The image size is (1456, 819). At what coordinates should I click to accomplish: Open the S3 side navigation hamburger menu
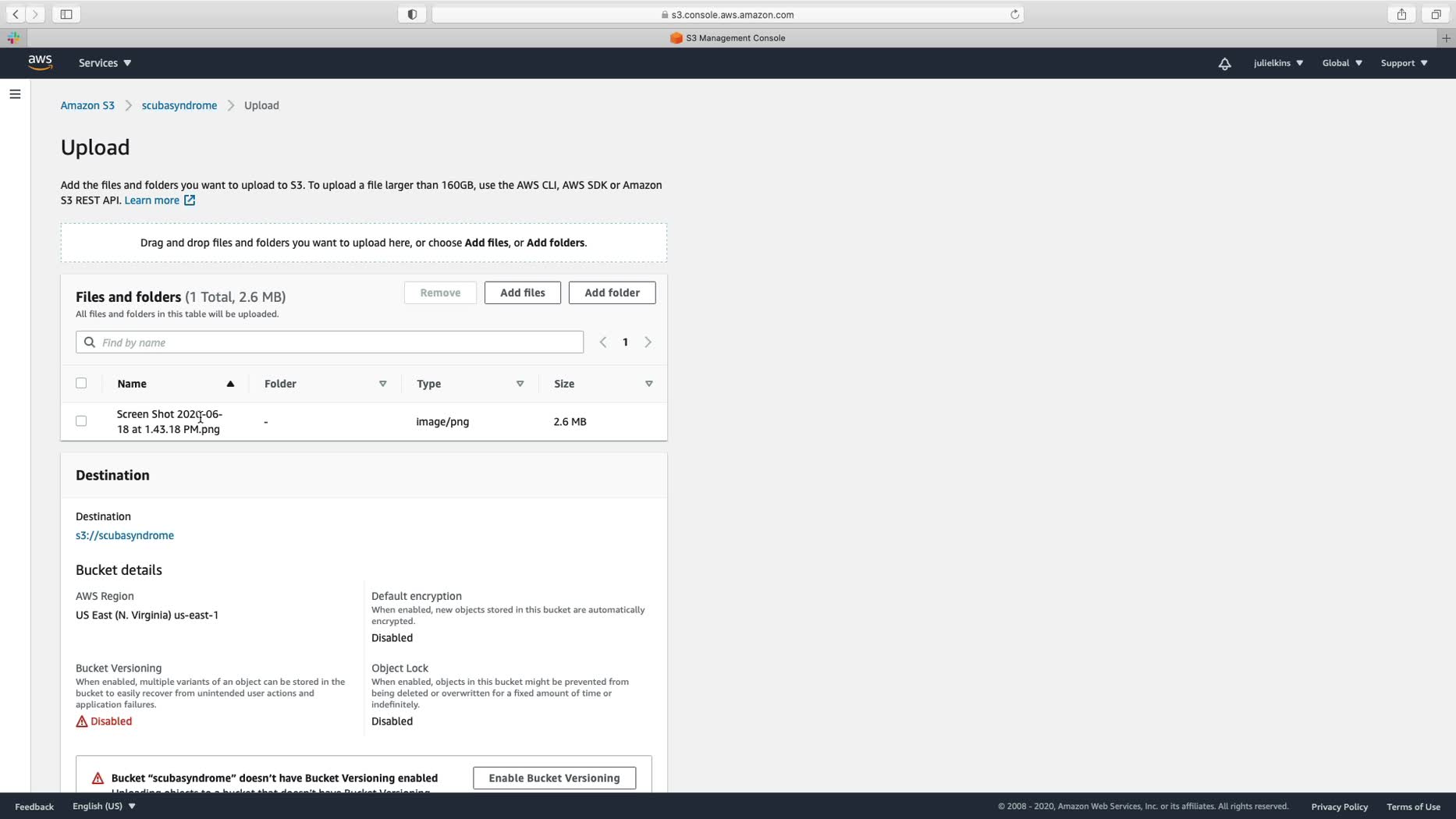(15, 94)
